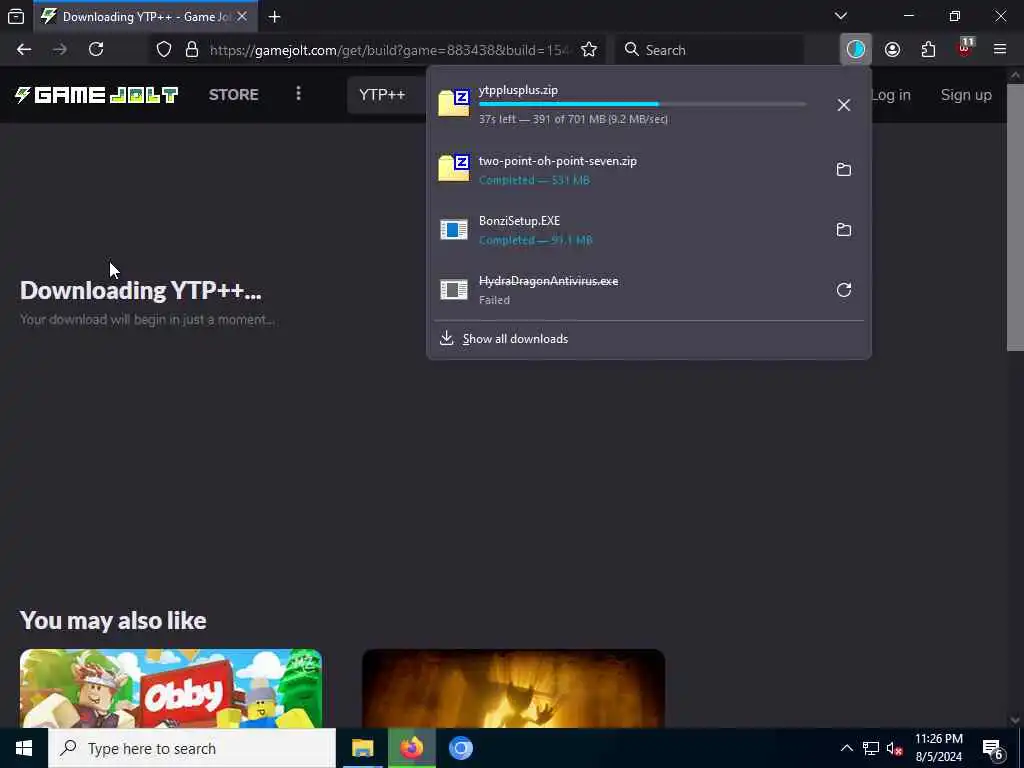Click the ytpplusplus.zip download progress bar
Image resolution: width=1024 pixels, height=768 pixels.
[x=643, y=104]
